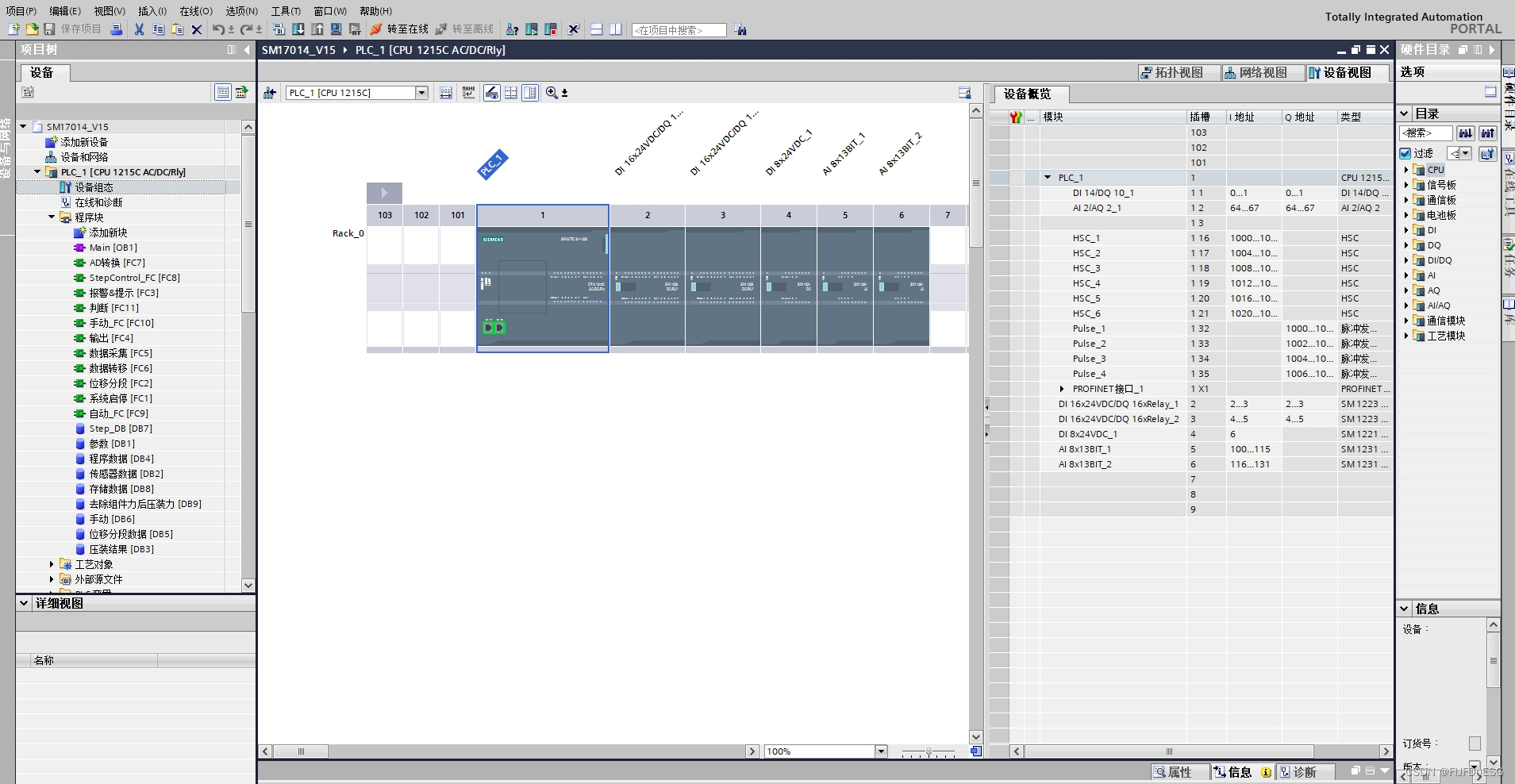The width and height of the screenshot is (1515, 784).
Task: Click the go-to network view icon beside device selector
Action: 270,93
